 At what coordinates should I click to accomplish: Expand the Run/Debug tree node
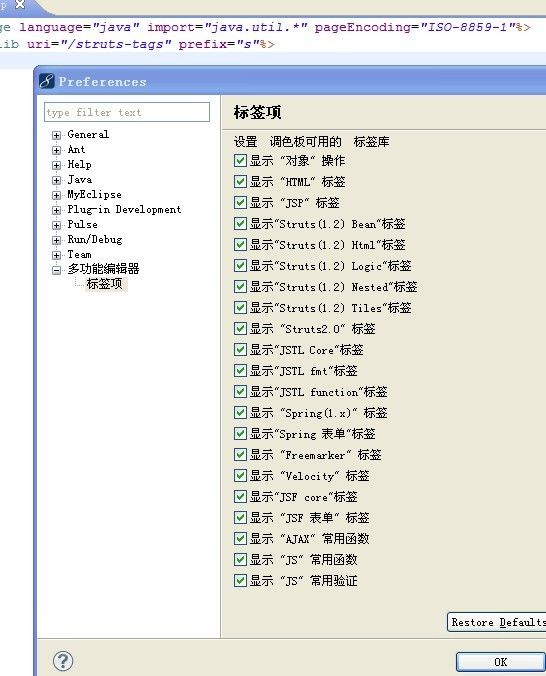56,240
